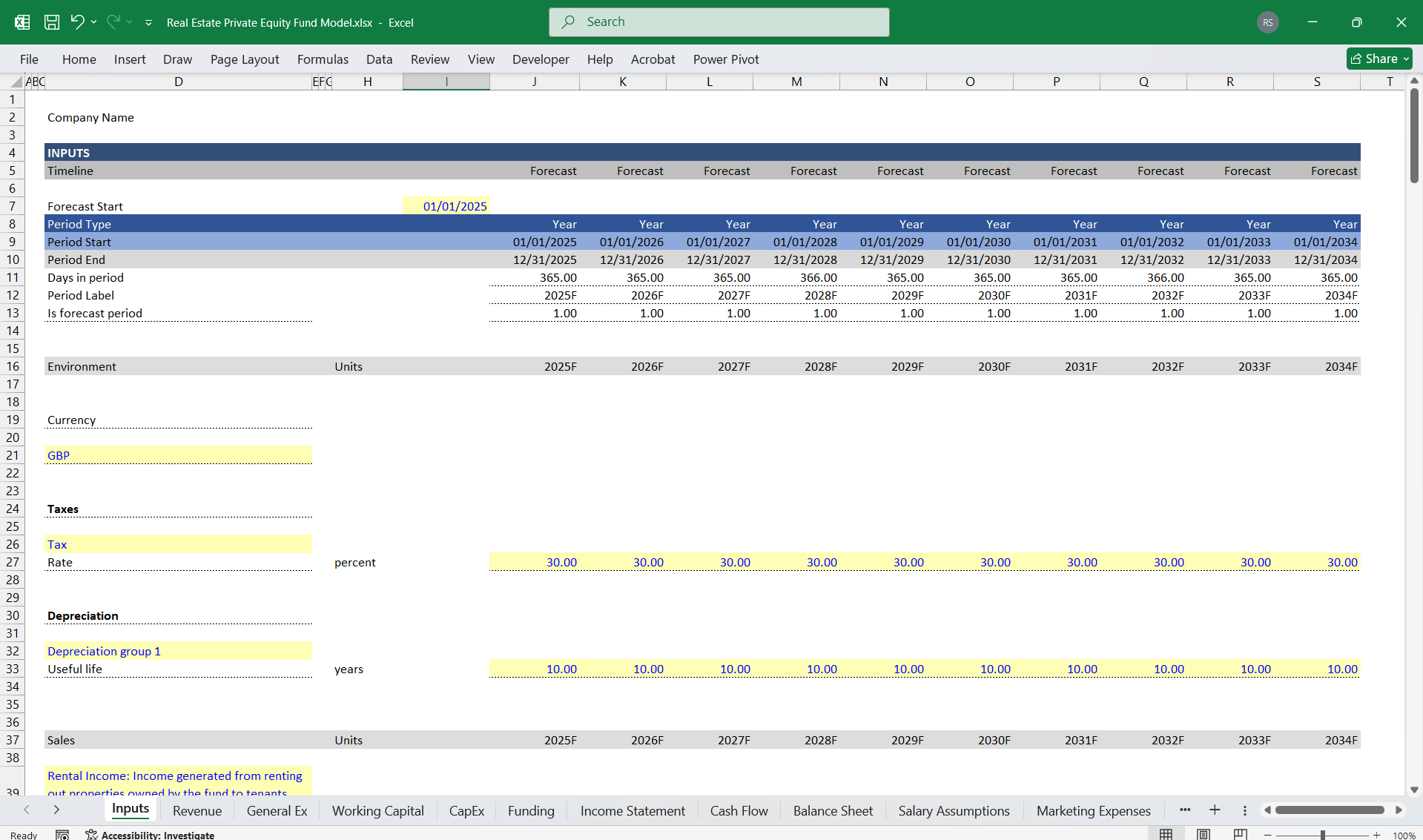Open the Insert ribbon tab

pyautogui.click(x=130, y=59)
